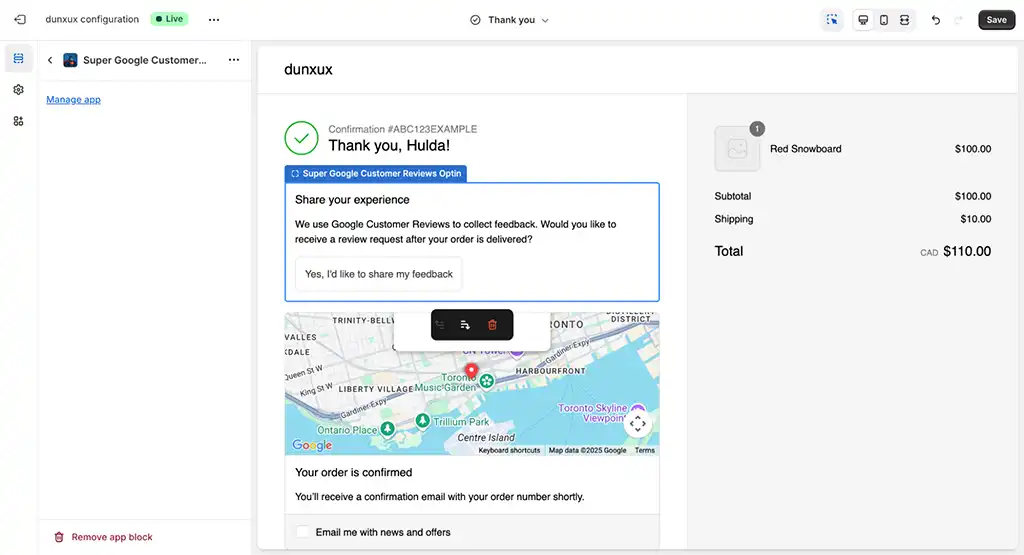Open the Apps panel in sidebar
This screenshot has height=555, width=1024.
tap(18, 121)
